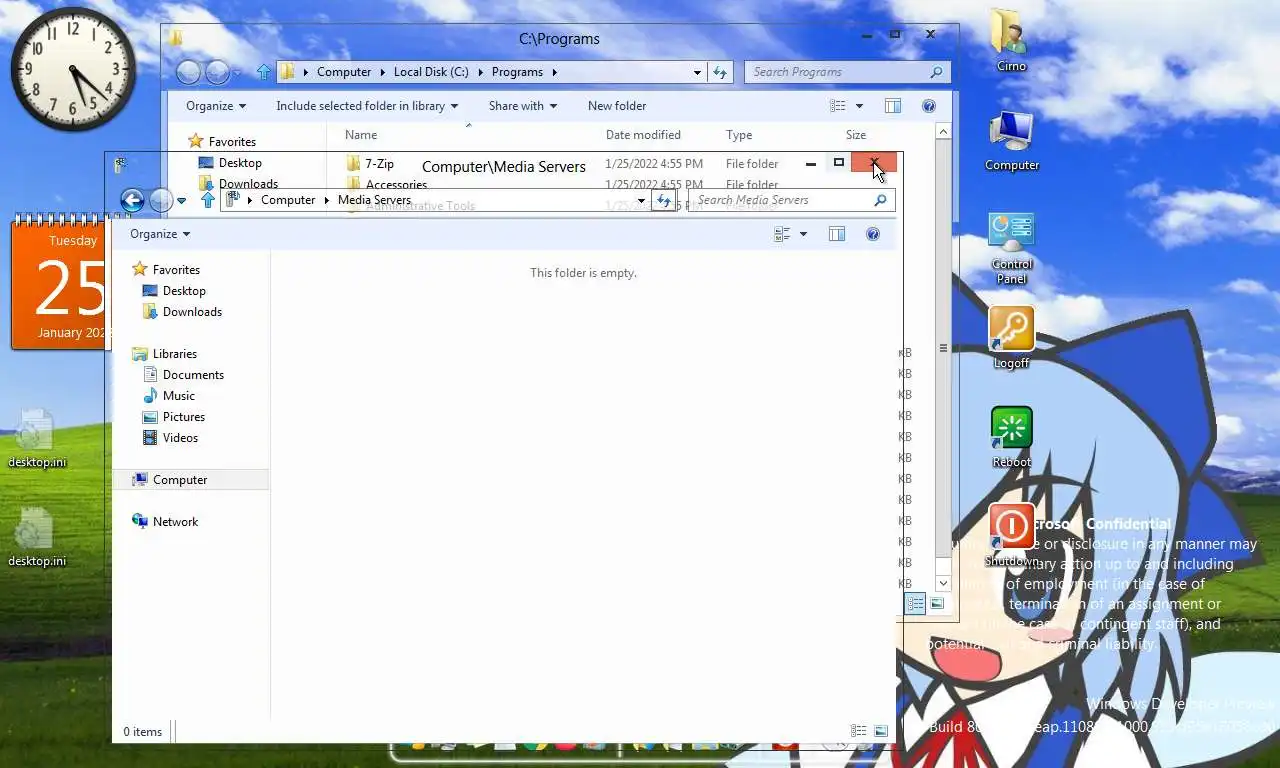1280x768 pixels.
Task: Switch to details view in Programs status bar
Action: tap(916, 603)
